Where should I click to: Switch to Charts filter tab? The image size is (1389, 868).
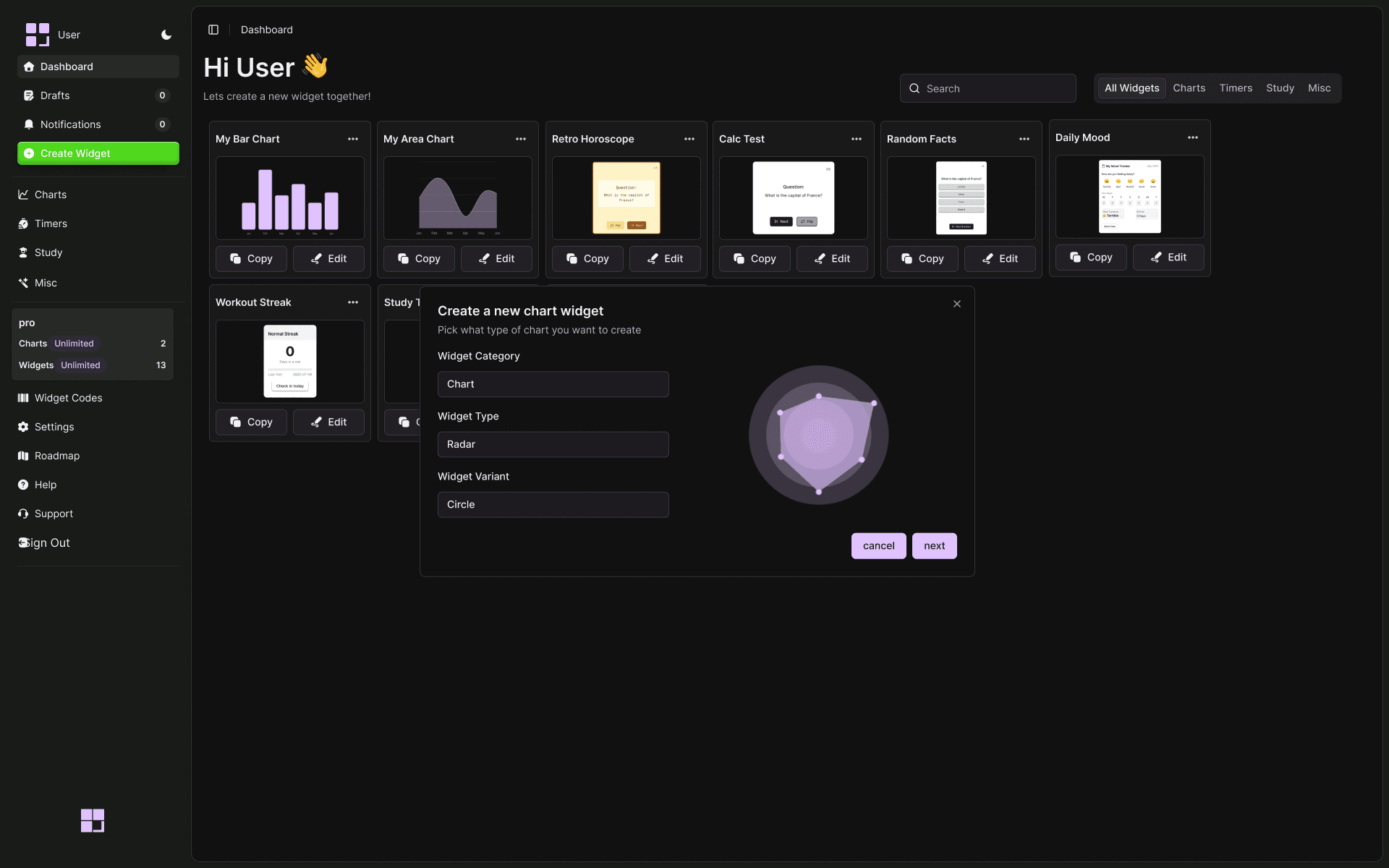[1189, 88]
